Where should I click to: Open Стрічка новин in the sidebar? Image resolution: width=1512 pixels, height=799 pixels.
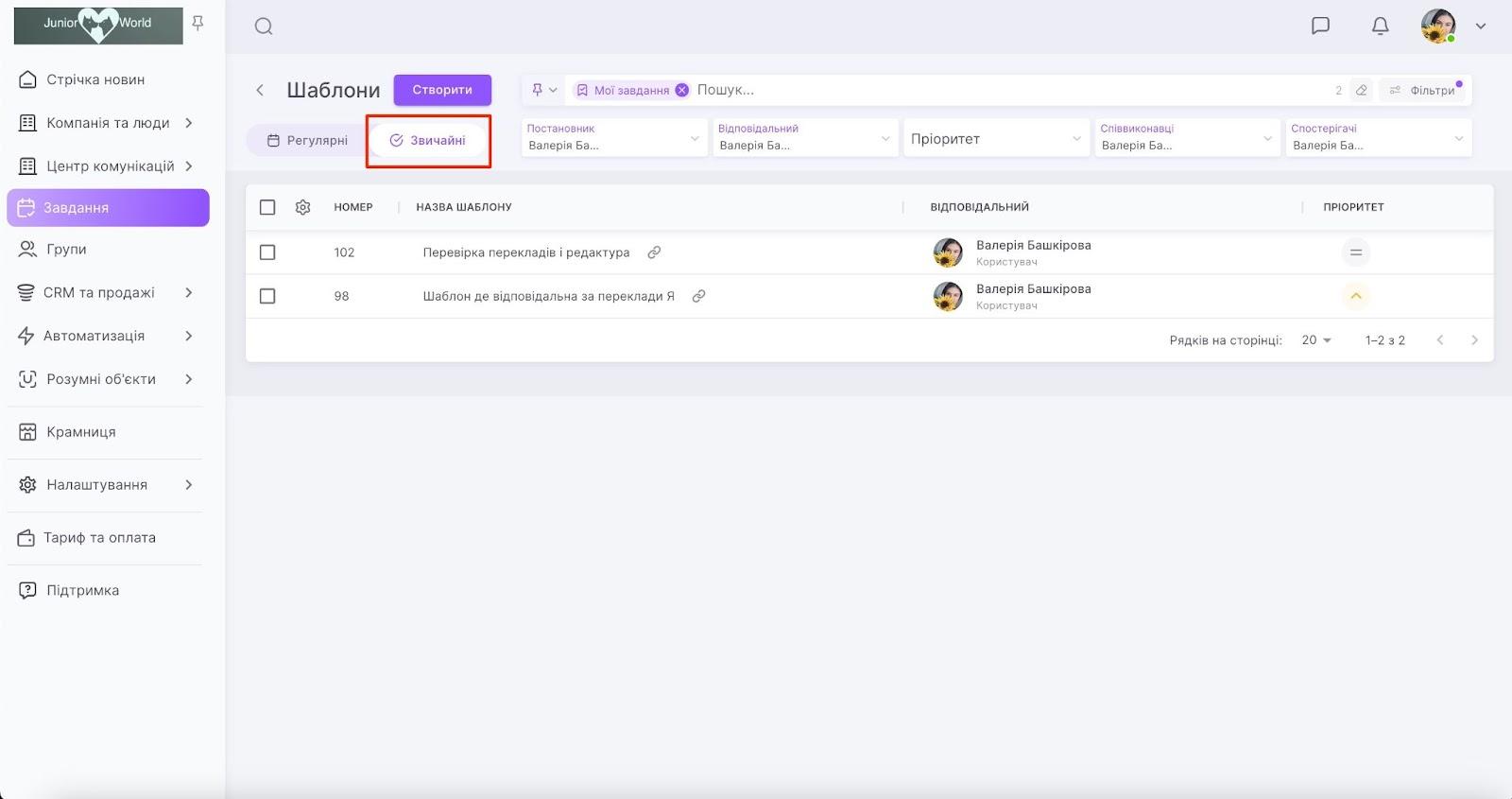95,79
